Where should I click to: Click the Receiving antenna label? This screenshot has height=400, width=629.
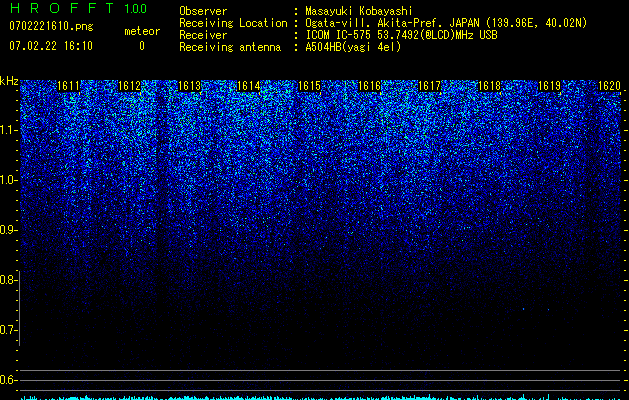[230, 47]
